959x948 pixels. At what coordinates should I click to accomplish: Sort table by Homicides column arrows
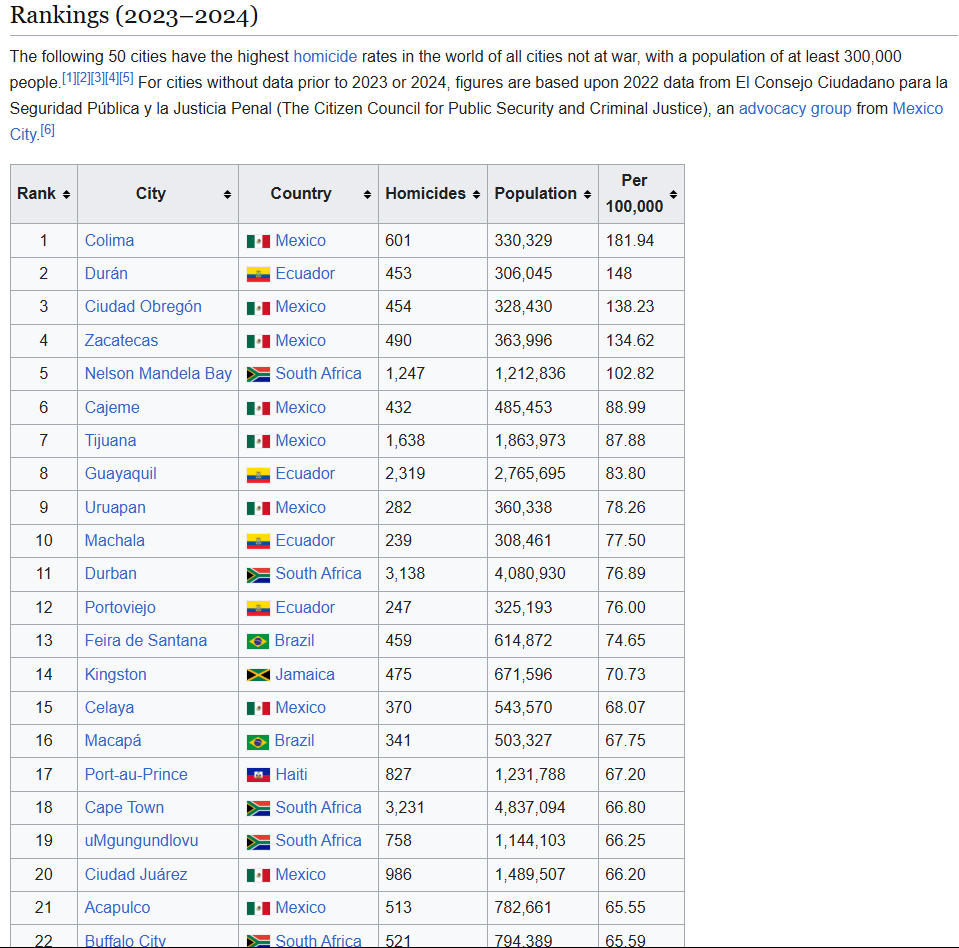pyautogui.click(x=476, y=194)
